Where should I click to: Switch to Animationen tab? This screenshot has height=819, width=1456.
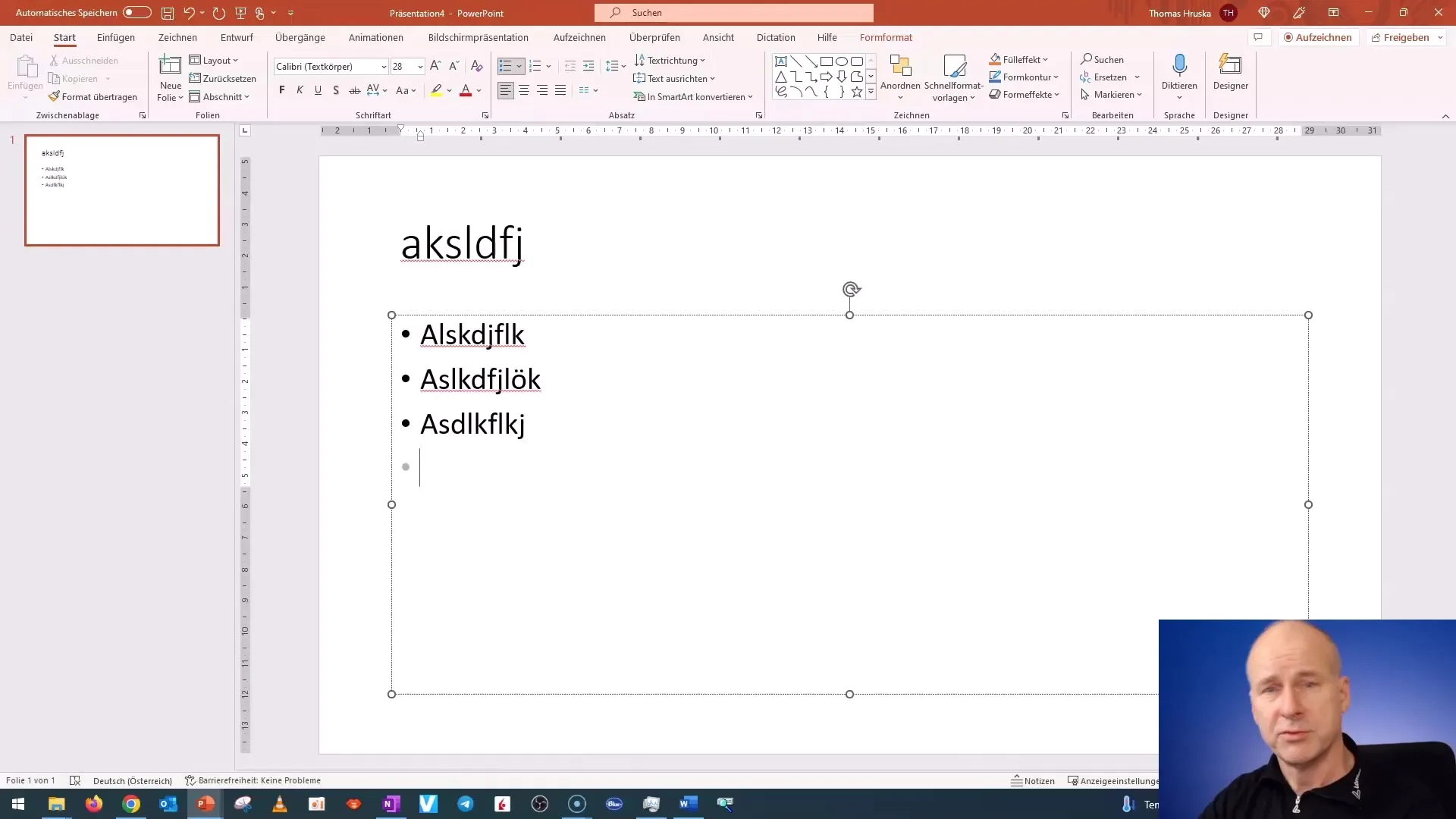[x=376, y=37]
